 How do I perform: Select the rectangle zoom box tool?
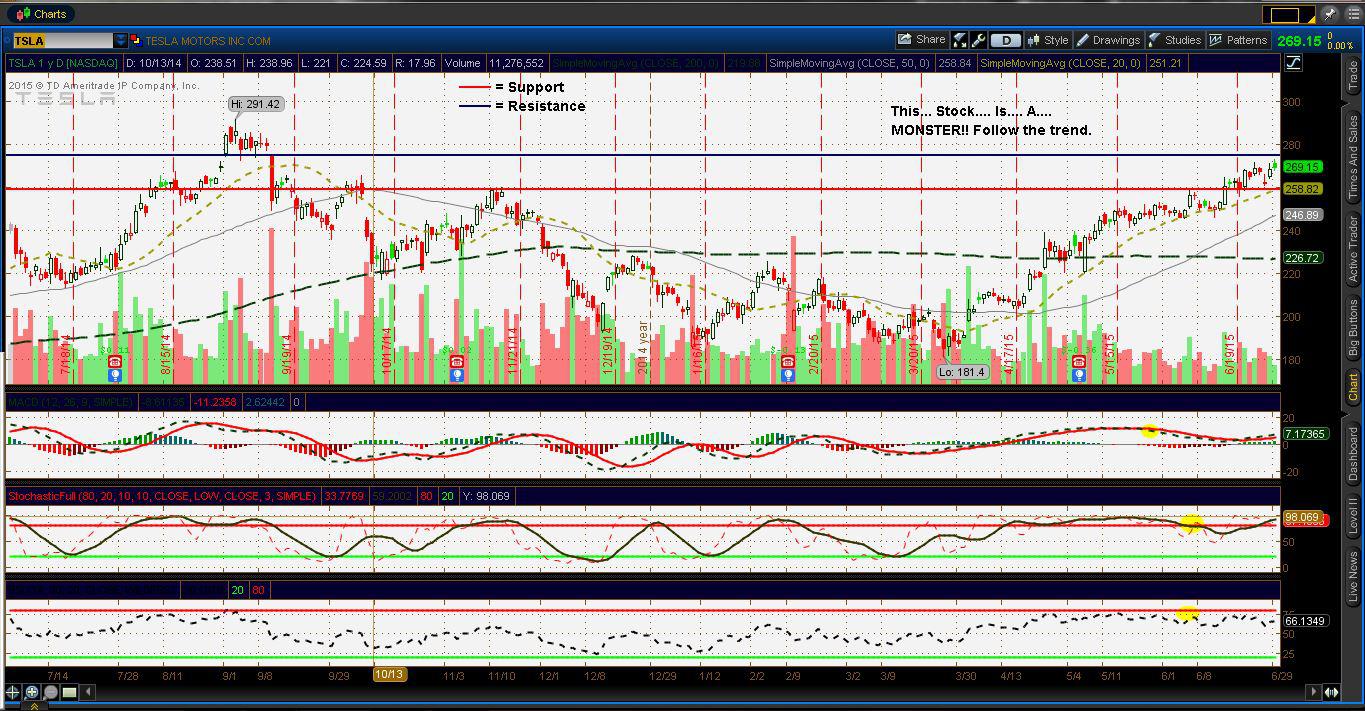click(69, 691)
